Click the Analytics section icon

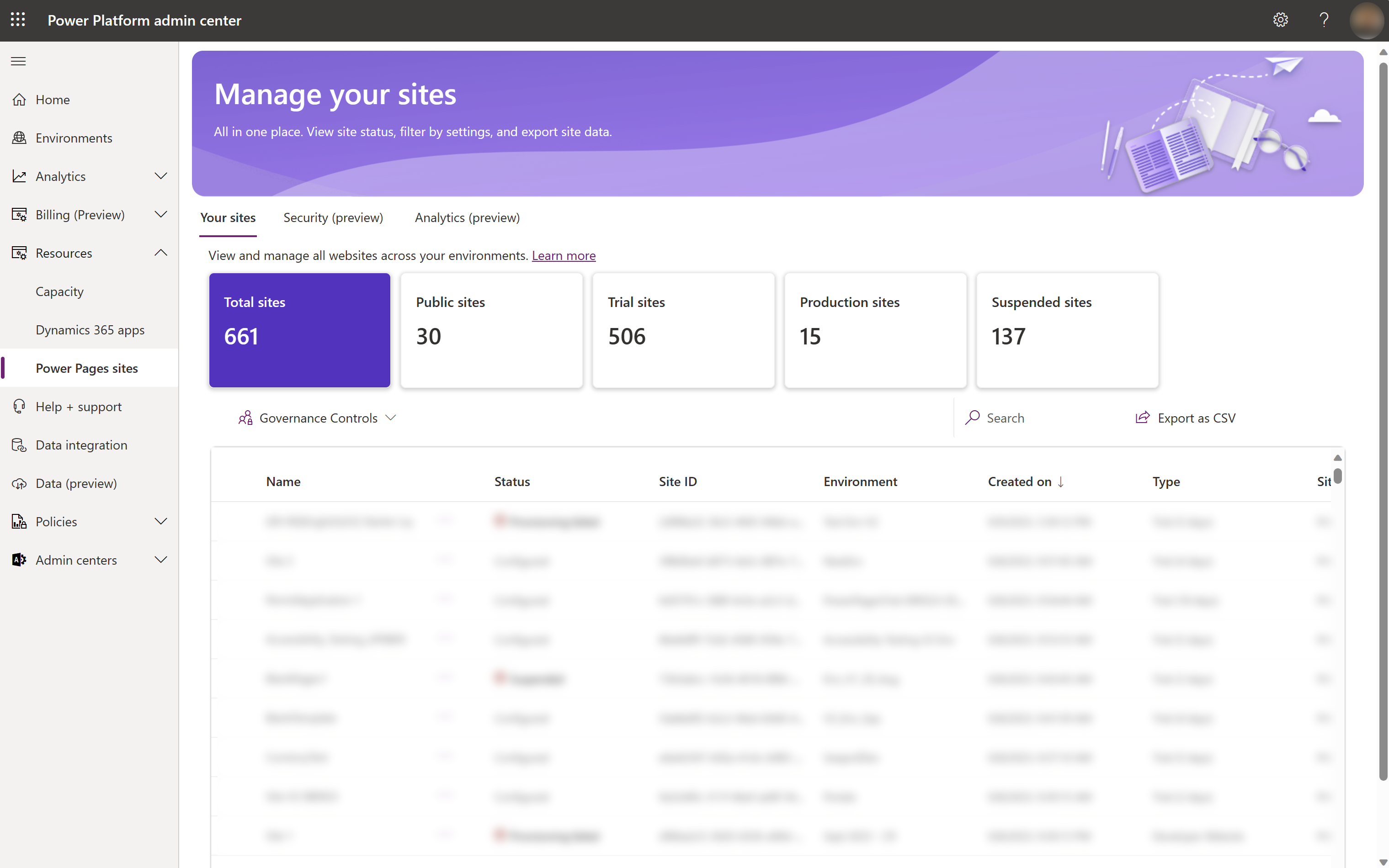pyautogui.click(x=19, y=175)
